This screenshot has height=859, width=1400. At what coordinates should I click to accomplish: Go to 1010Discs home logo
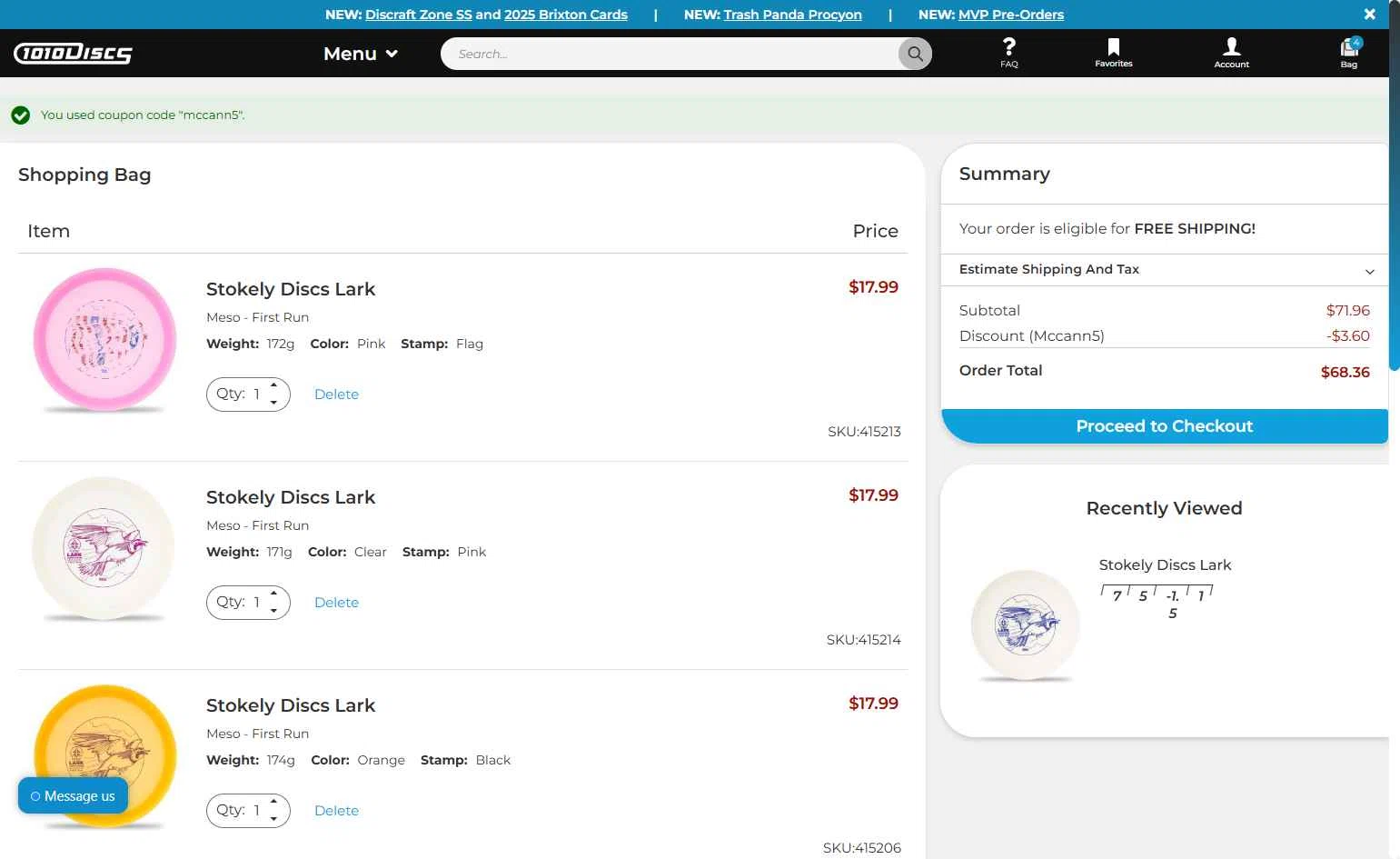pyautogui.click(x=73, y=54)
